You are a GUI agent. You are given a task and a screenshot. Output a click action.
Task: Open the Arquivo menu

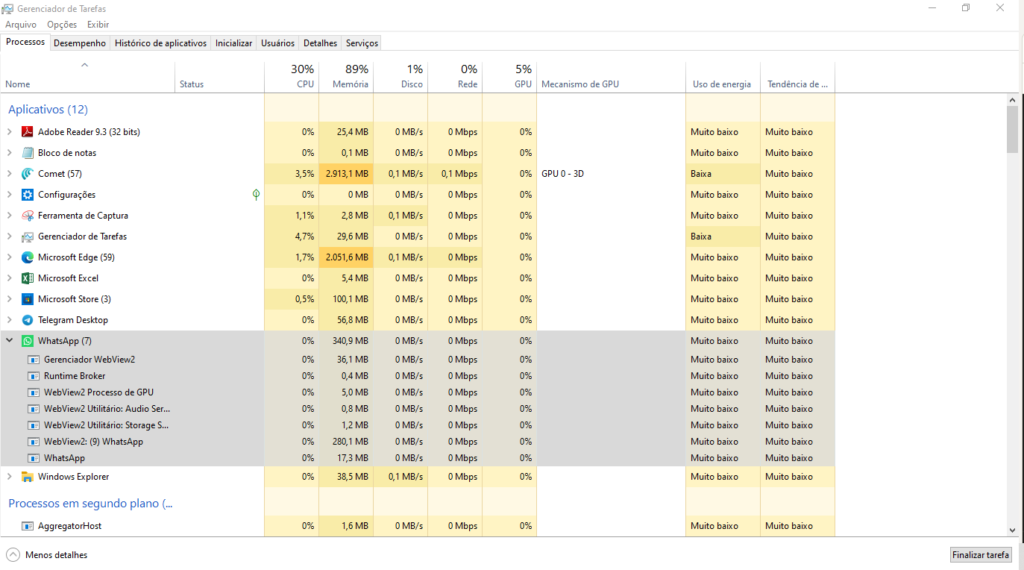[x=21, y=25]
